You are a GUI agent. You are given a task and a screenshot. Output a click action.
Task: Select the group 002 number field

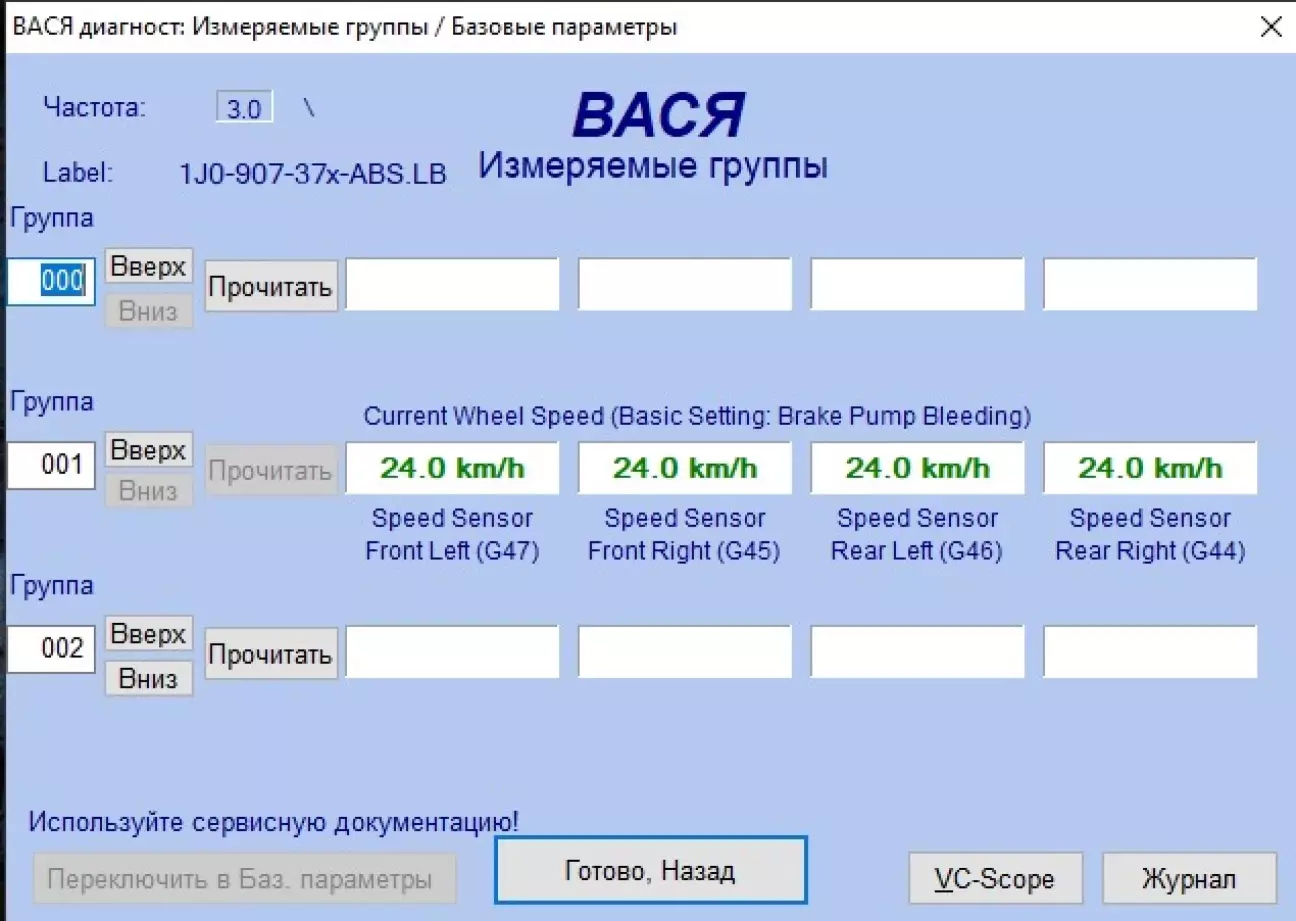[x=50, y=648]
